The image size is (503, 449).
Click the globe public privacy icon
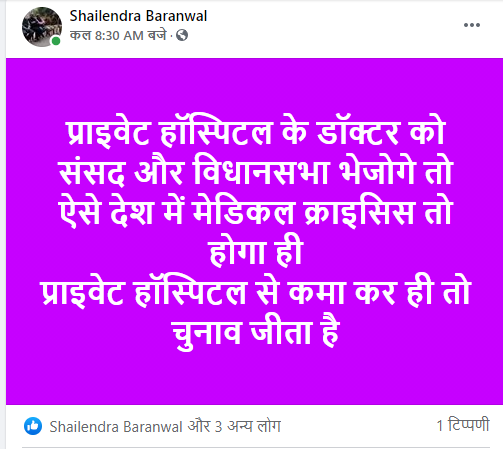(x=182, y=35)
